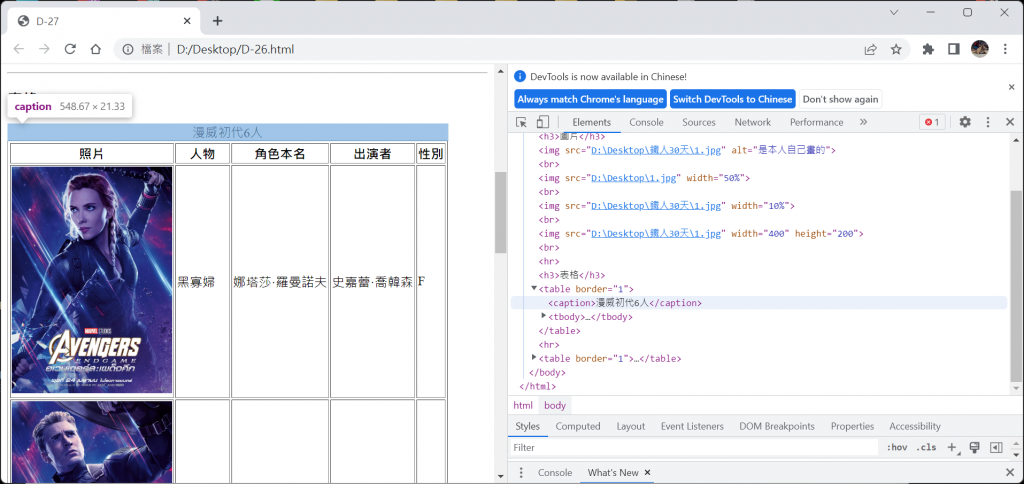This screenshot has height=484, width=1024.
Task: Click the web page vertical scrollbar thumb
Action: [x=500, y=213]
